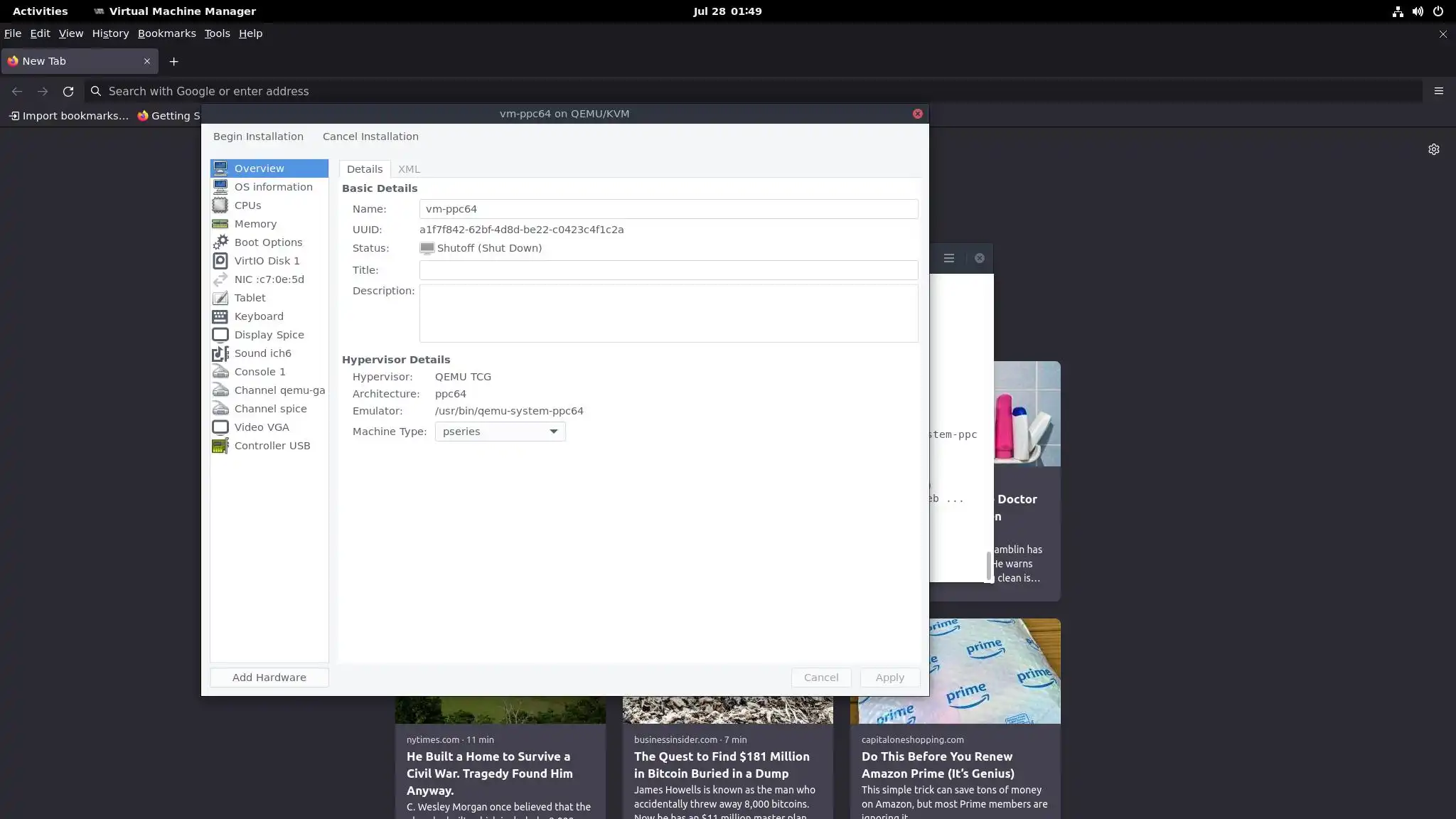
Task: Click Begin Installation button
Action: [258, 136]
